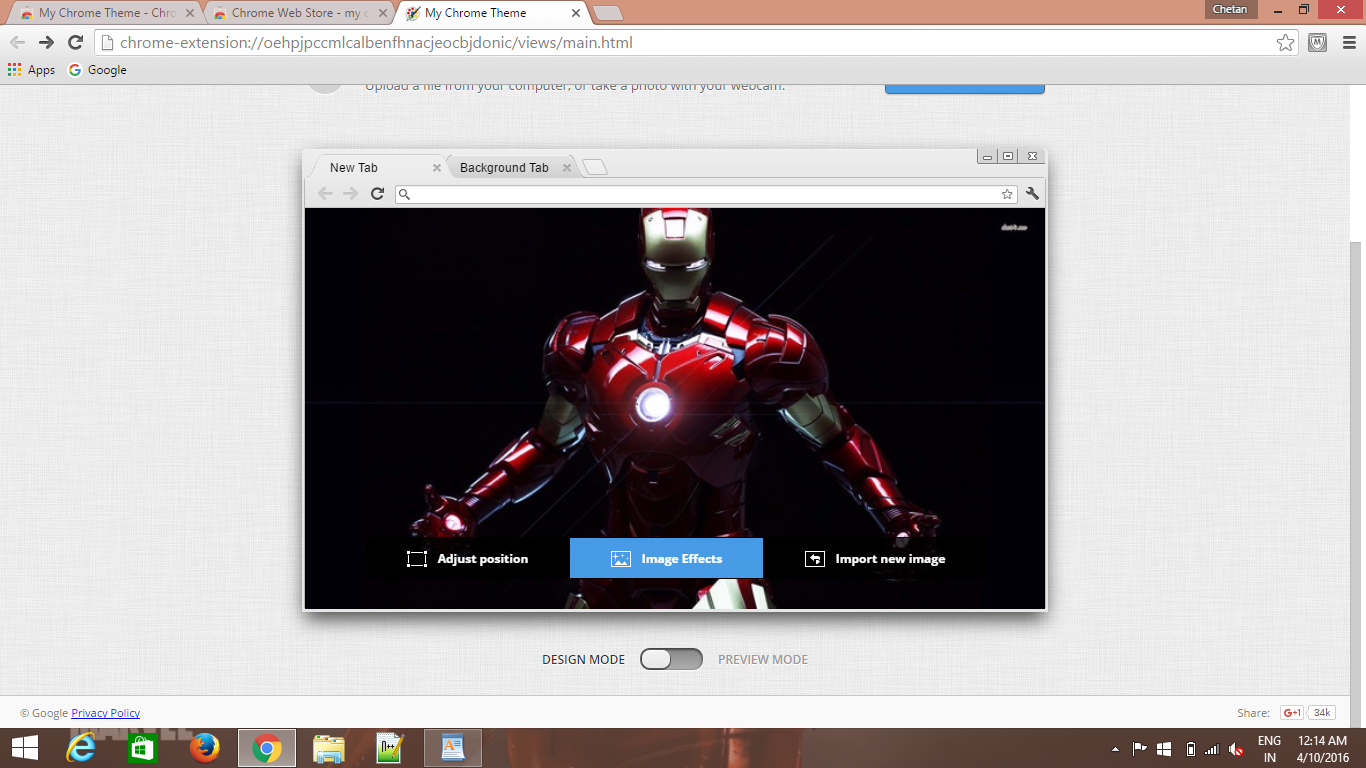Show hidden system tray icons
Screen dimensions: 1366x768
point(1115,749)
